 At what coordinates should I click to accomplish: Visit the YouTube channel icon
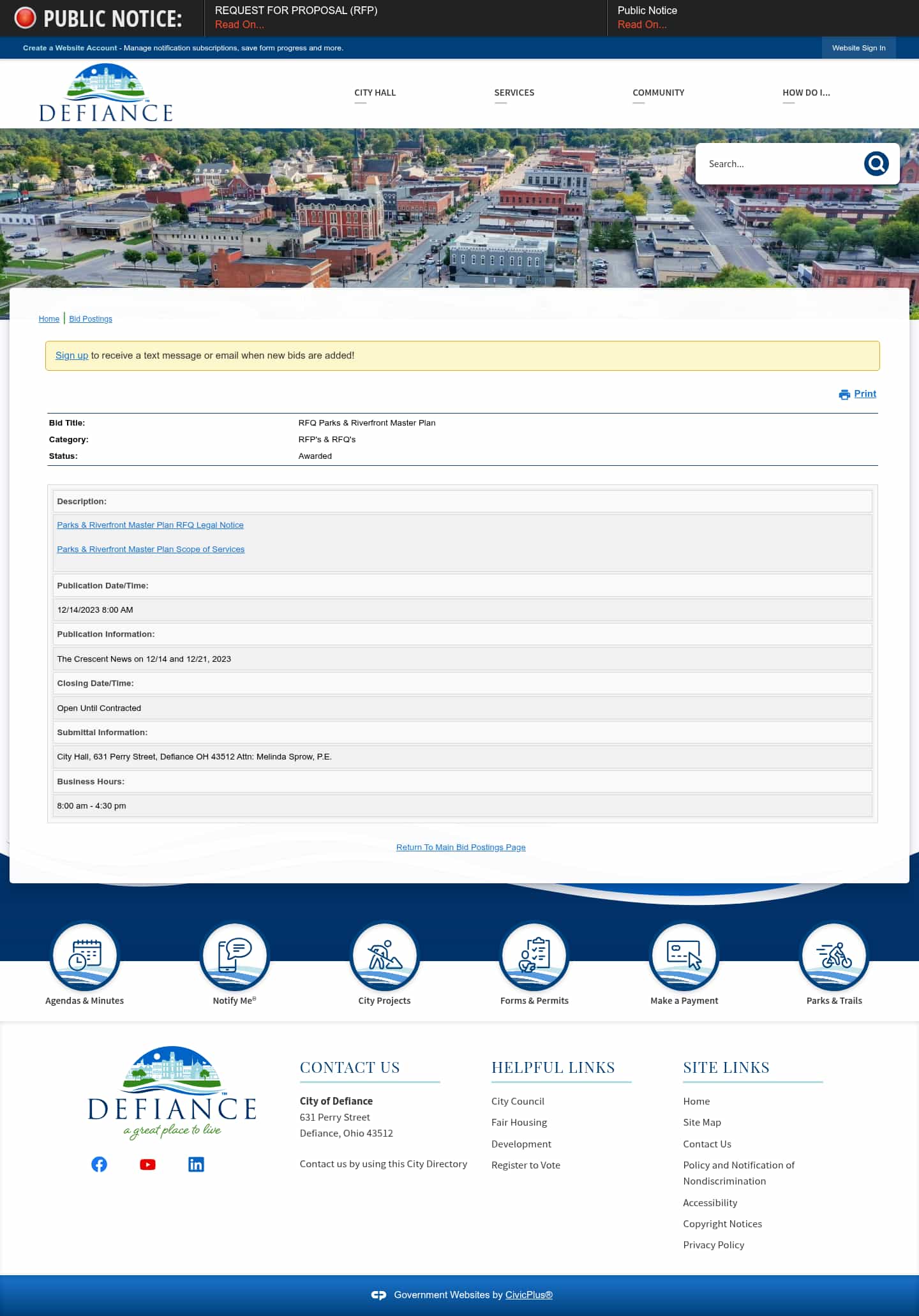[x=147, y=1164]
